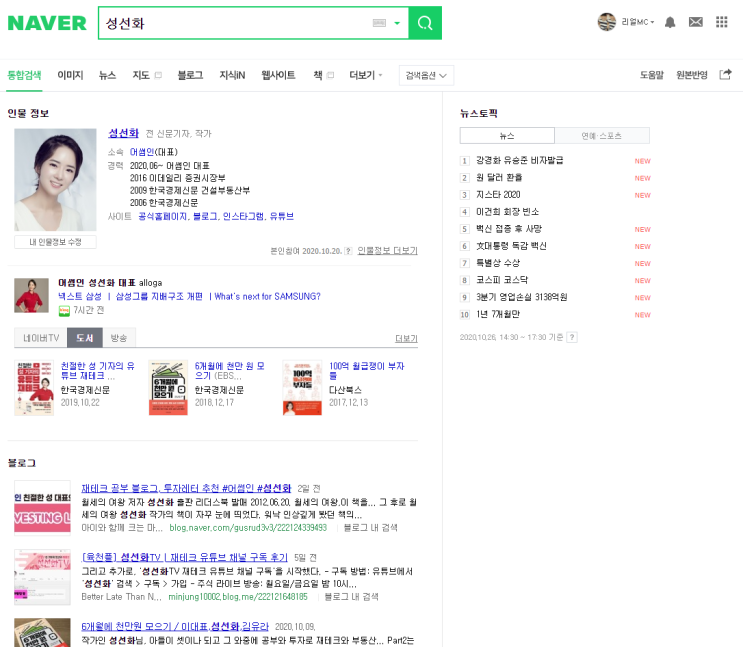Open 인물정보 더보기 link

pyautogui.click(x=387, y=251)
